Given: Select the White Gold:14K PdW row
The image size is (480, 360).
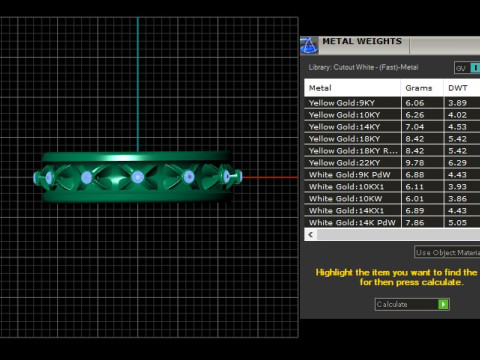Looking at the screenshot, I should pyautogui.click(x=392, y=222).
